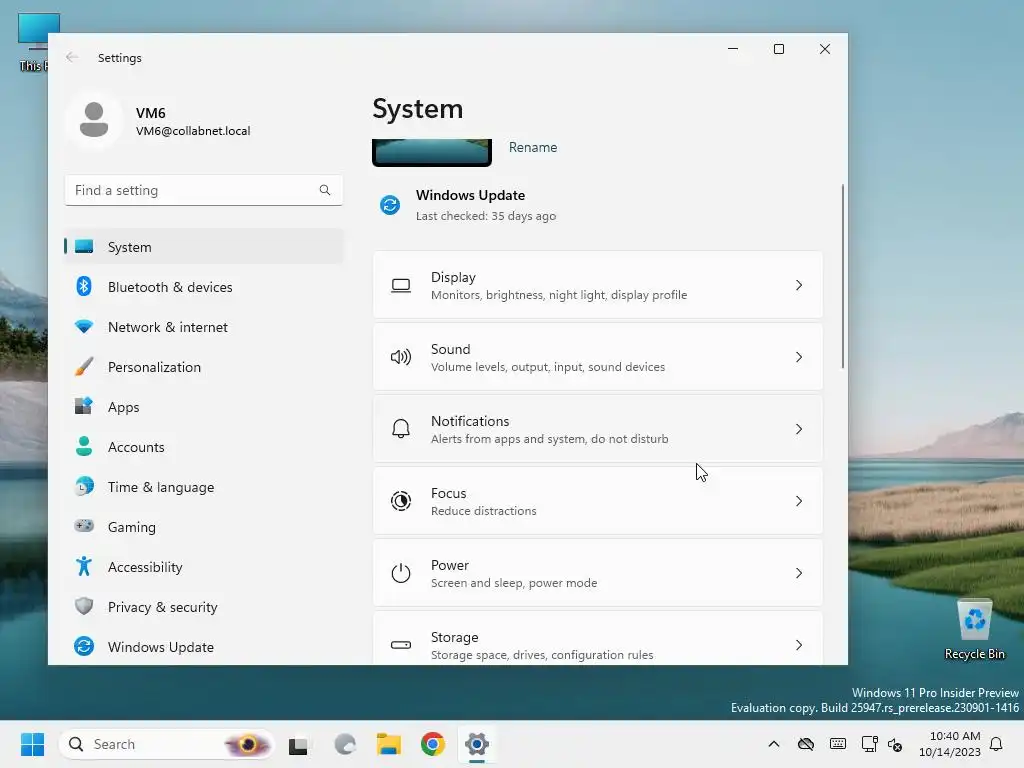This screenshot has width=1024, height=768.
Task: Expand the Notifications settings chevron
Action: point(799,429)
